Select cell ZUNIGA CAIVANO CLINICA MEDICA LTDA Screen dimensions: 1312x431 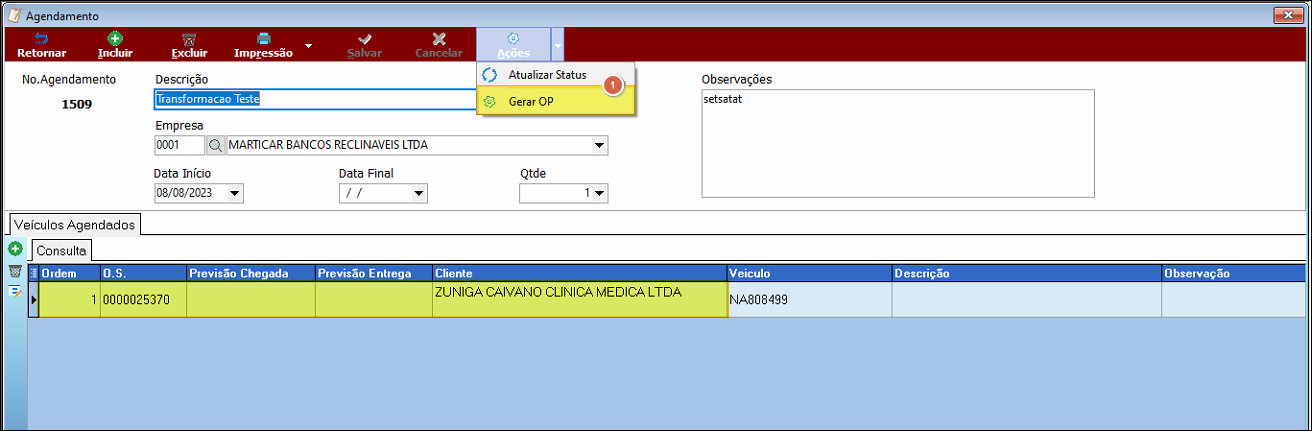(579, 299)
